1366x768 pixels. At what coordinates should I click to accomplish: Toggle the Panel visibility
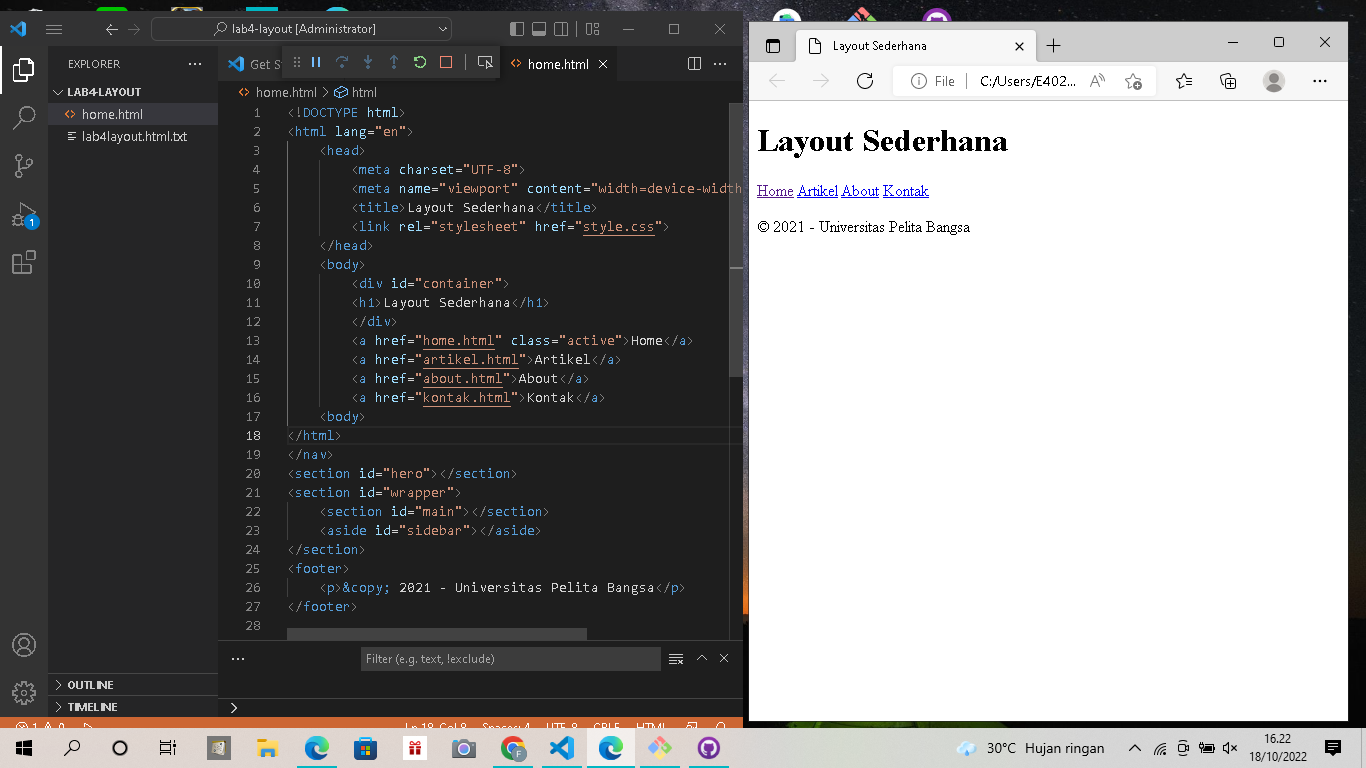(x=538, y=29)
